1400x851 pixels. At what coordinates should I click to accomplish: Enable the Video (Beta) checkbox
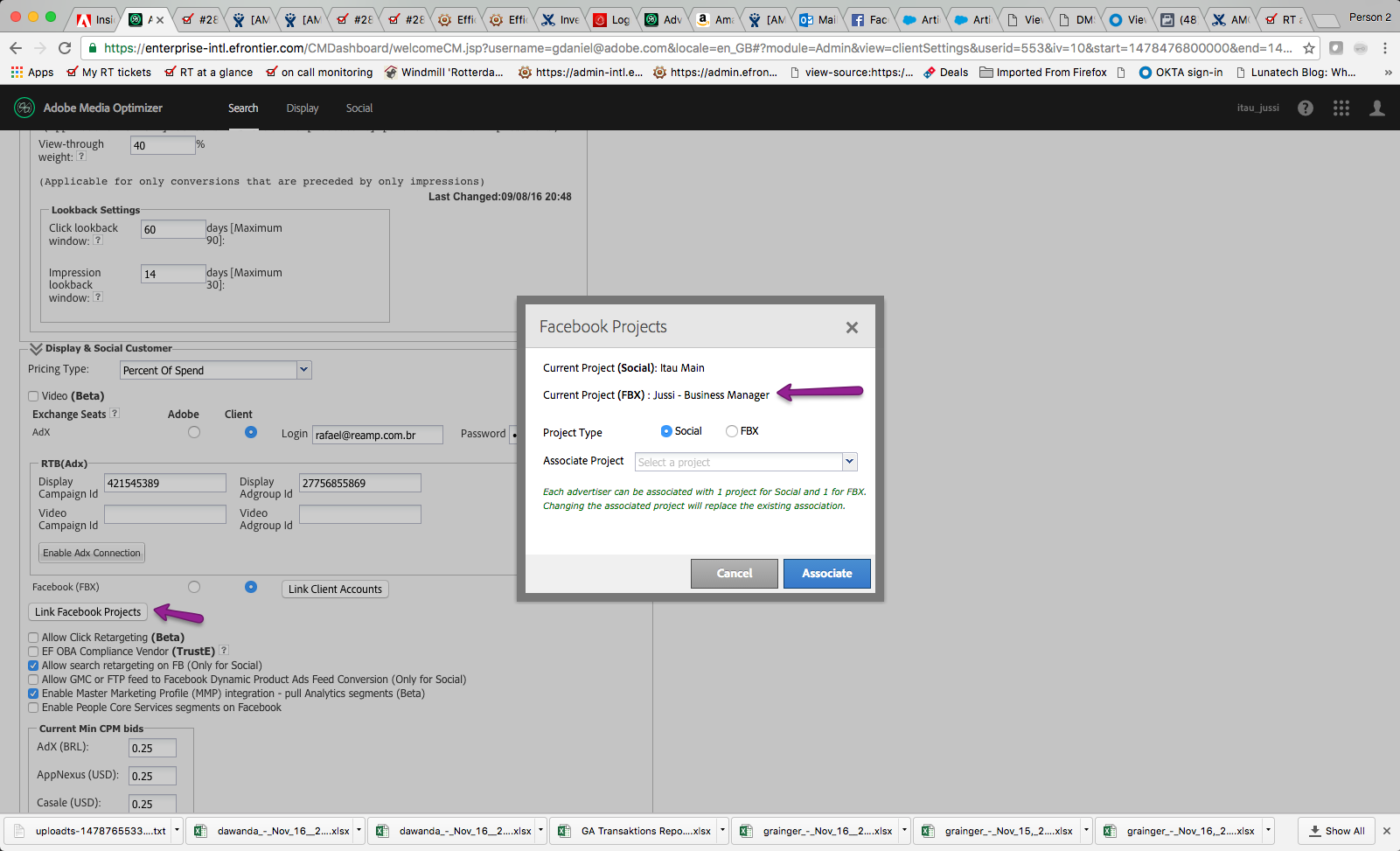[33, 395]
